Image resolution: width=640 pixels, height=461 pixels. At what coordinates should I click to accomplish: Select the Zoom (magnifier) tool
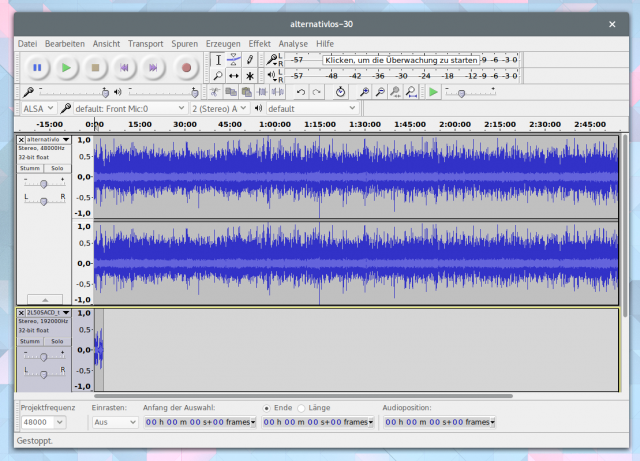(218, 76)
